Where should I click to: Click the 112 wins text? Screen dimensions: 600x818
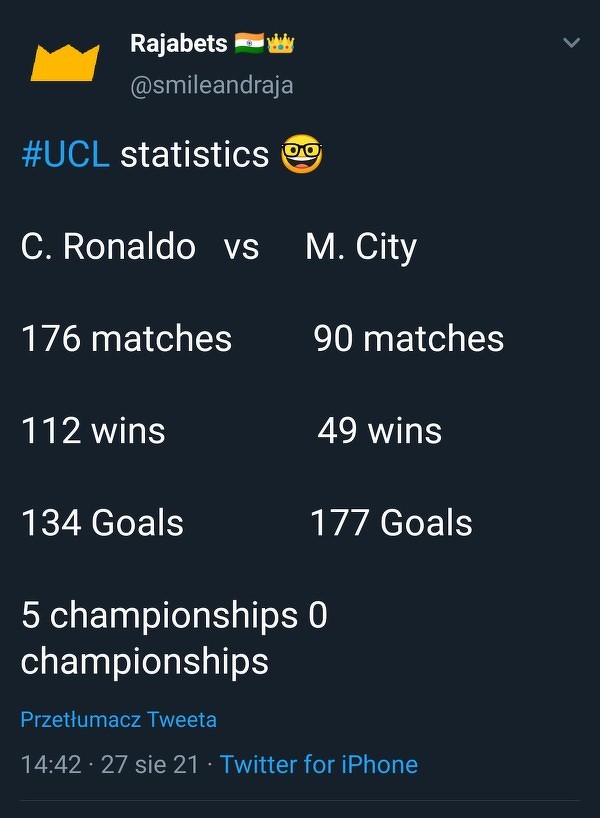pos(93,431)
